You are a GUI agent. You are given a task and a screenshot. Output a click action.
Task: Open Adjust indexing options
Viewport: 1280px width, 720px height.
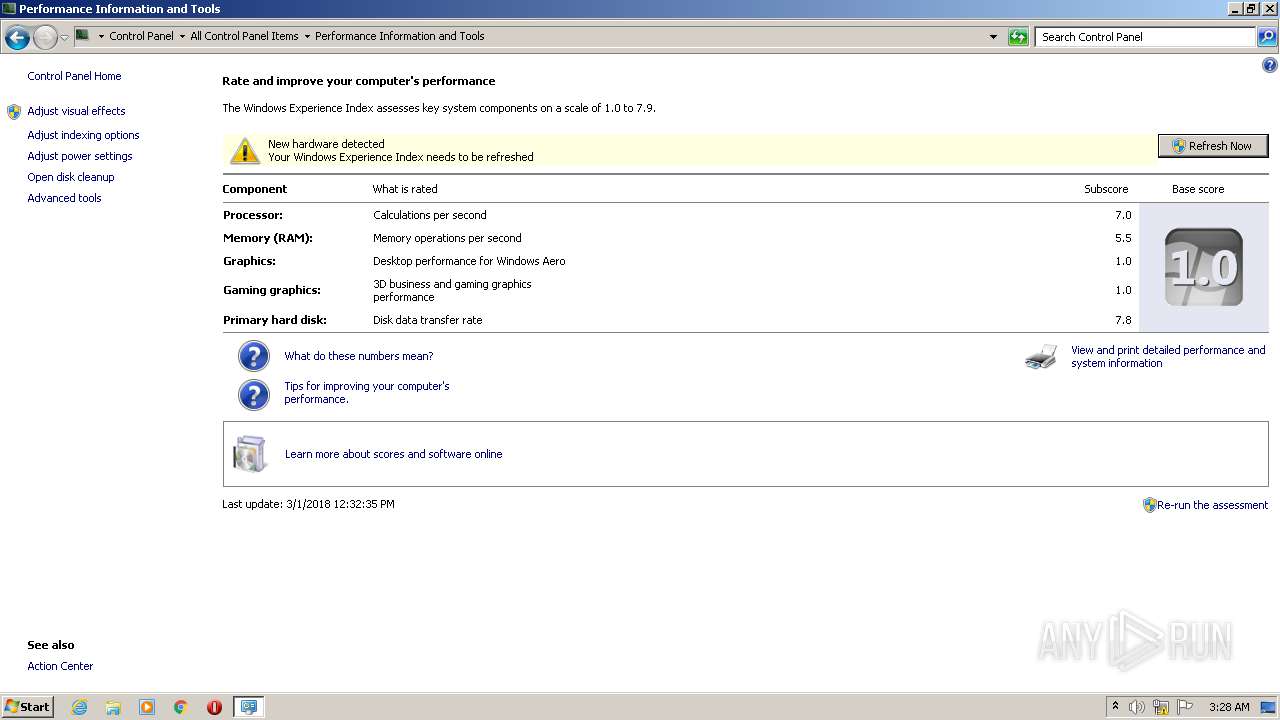[83, 135]
